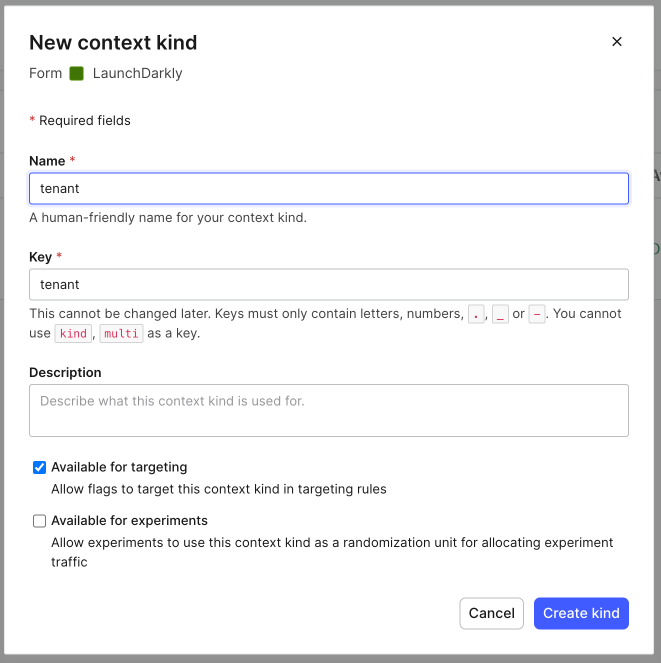Click the Create kind button

point(581,613)
